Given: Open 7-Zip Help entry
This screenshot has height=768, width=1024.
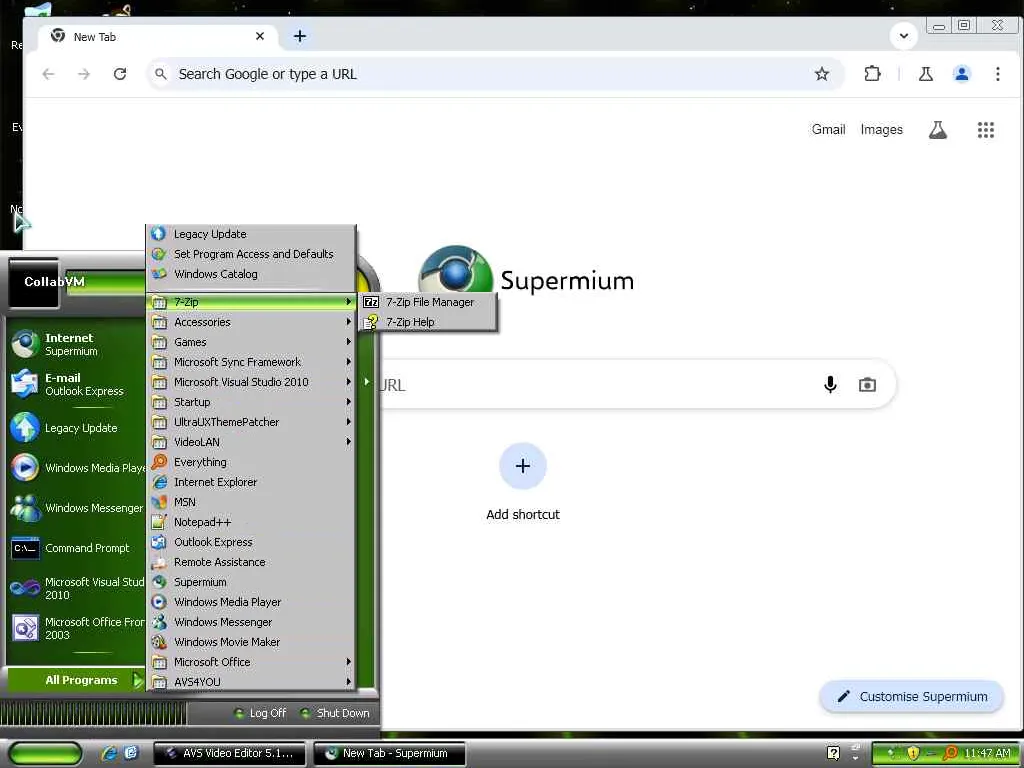Looking at the screenshot, I should coord(428,322).
